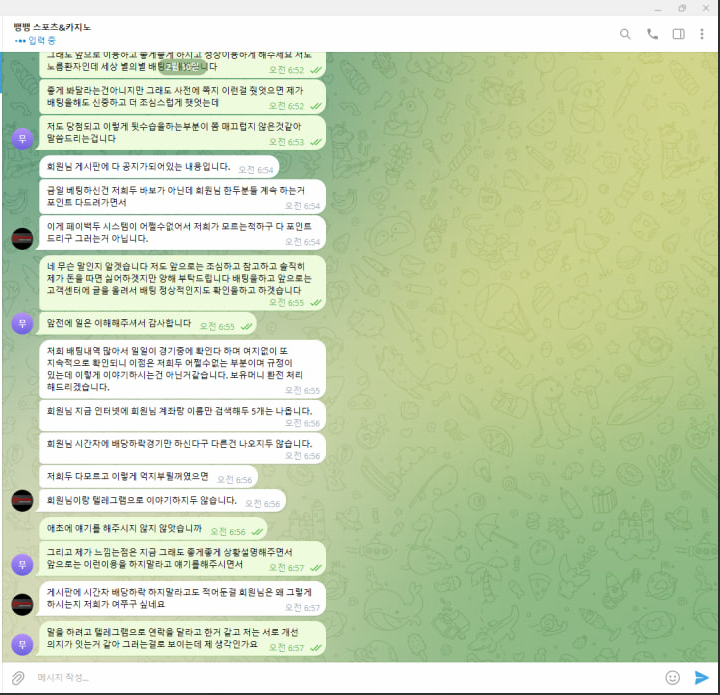
Task: Open the dark avatar beside 텔레그램으로 이야기하지두 message
Action: point(22,501)
